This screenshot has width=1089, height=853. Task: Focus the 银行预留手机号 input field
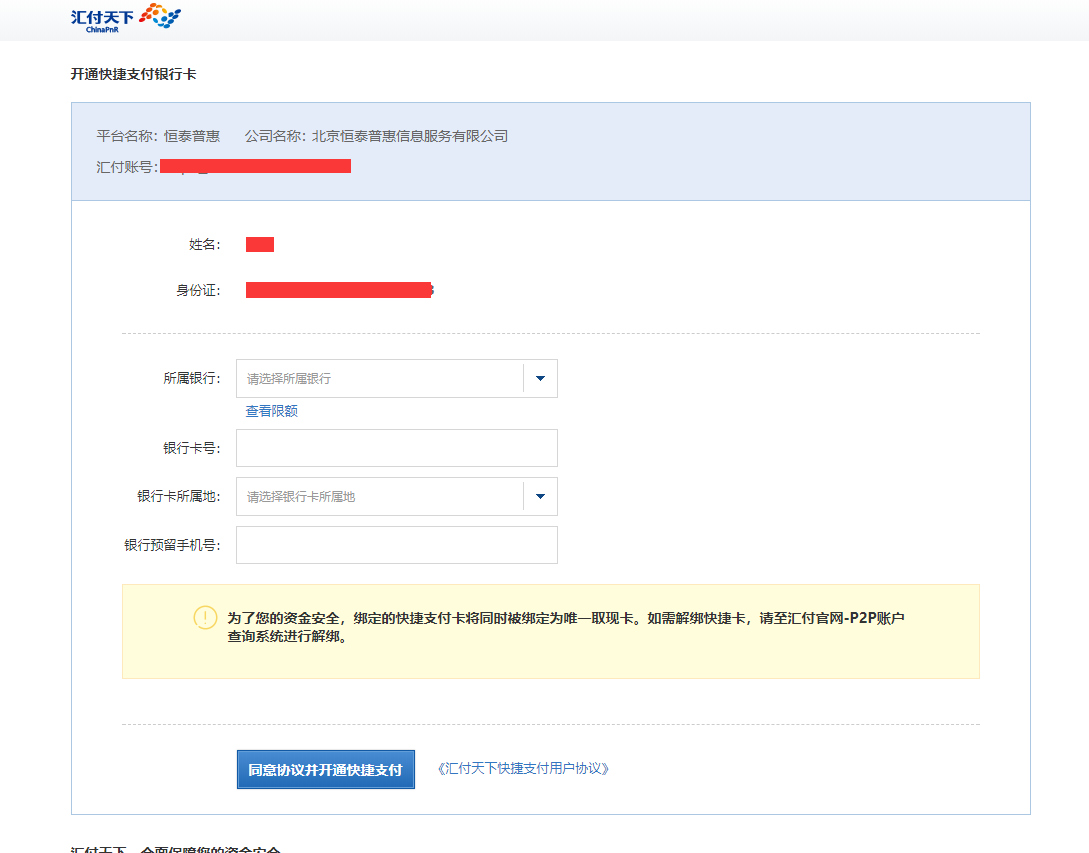click(397, 545)
